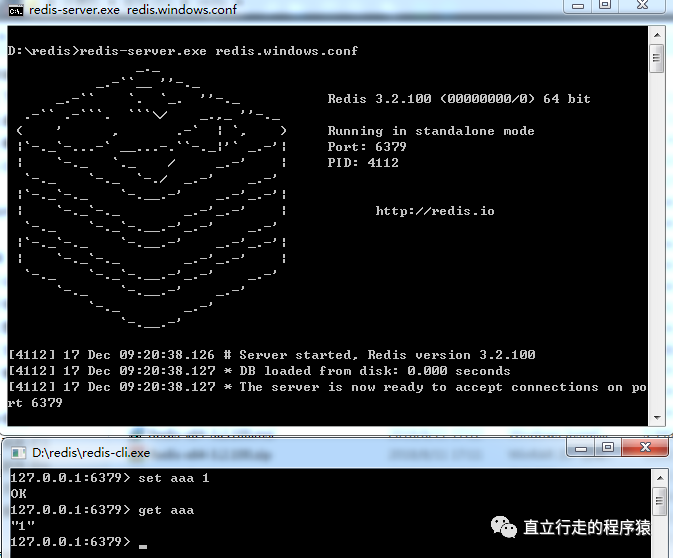This screenshot has height=558, width=673.
Task: Click the 'OK' response in redis-cli
Action: [18, 494]
